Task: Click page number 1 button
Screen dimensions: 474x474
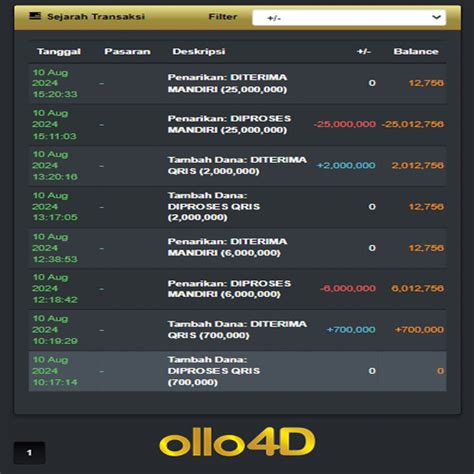Action: 29,453
